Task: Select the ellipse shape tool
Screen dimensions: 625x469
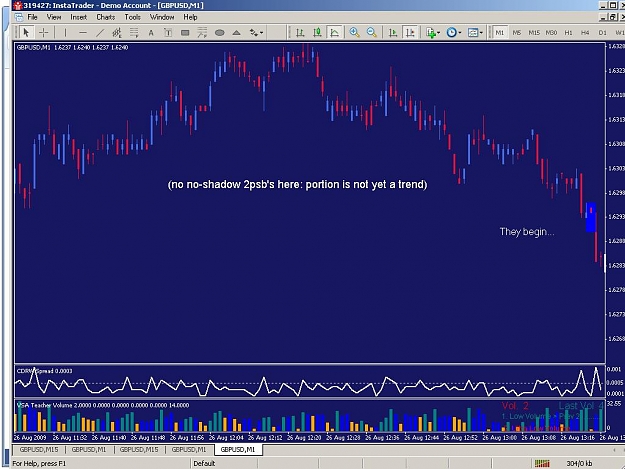Action: point(219,33)
